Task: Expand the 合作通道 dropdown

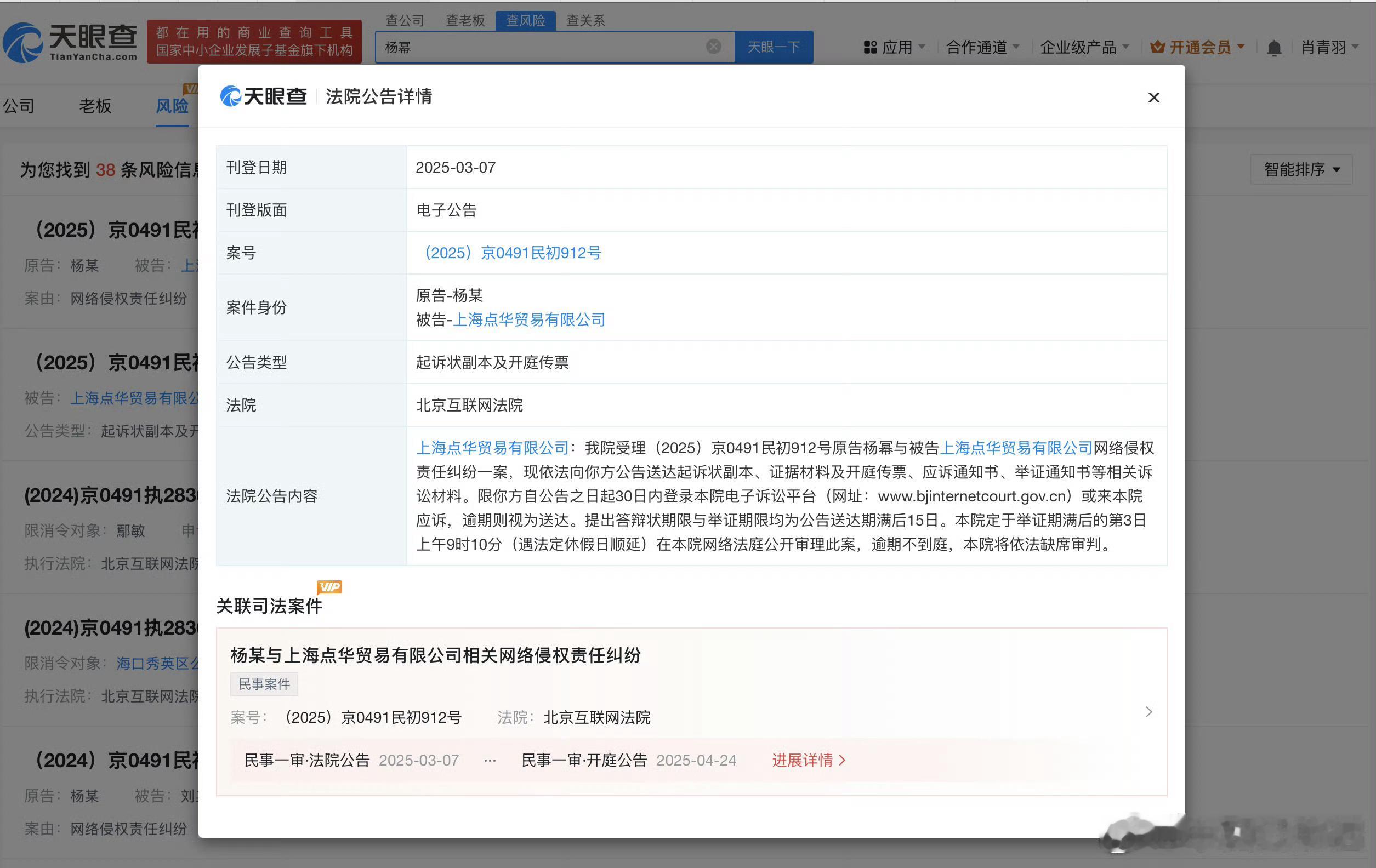Action: tap(982, 47)
